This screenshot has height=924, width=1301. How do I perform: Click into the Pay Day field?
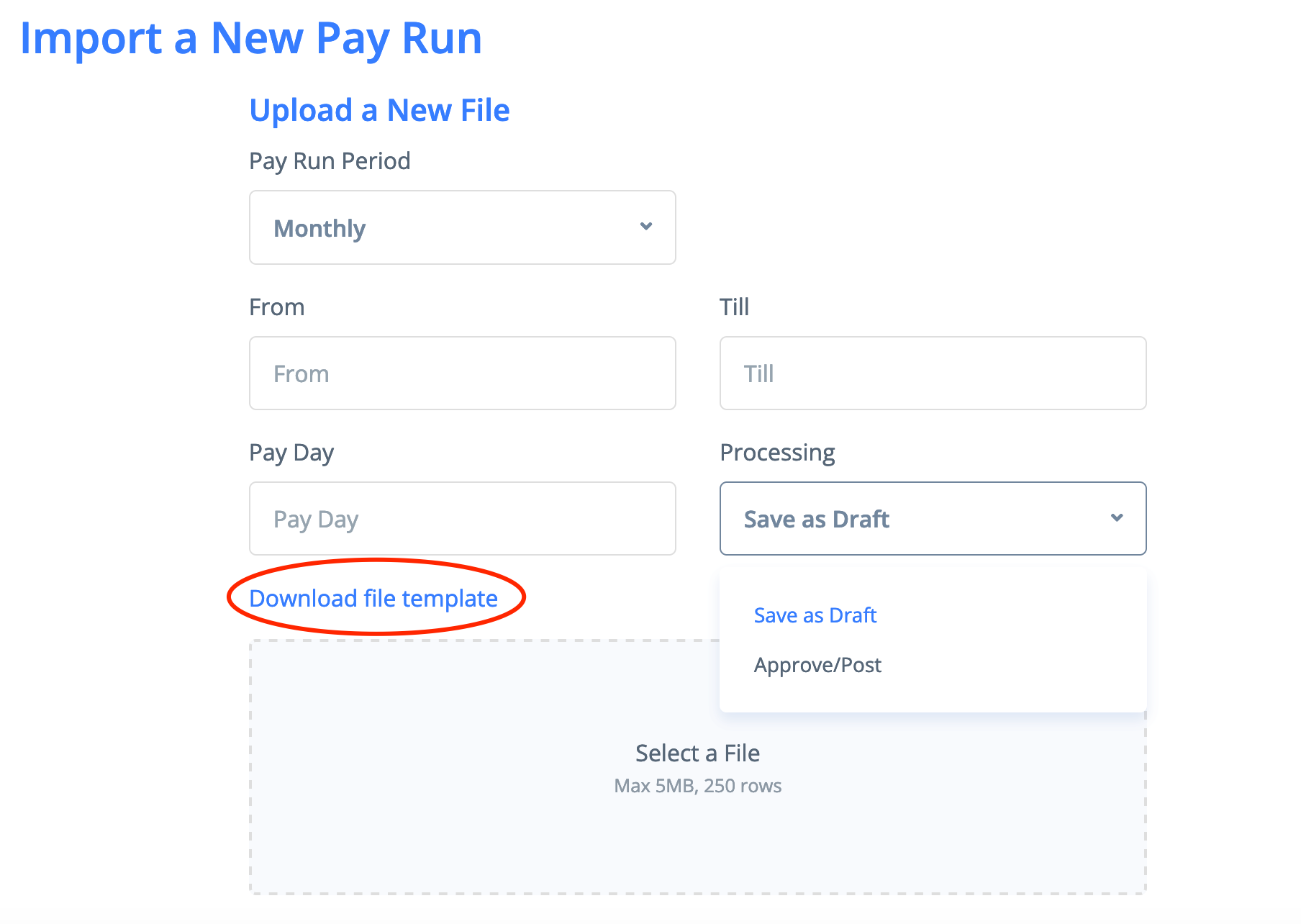click(462, 519)
